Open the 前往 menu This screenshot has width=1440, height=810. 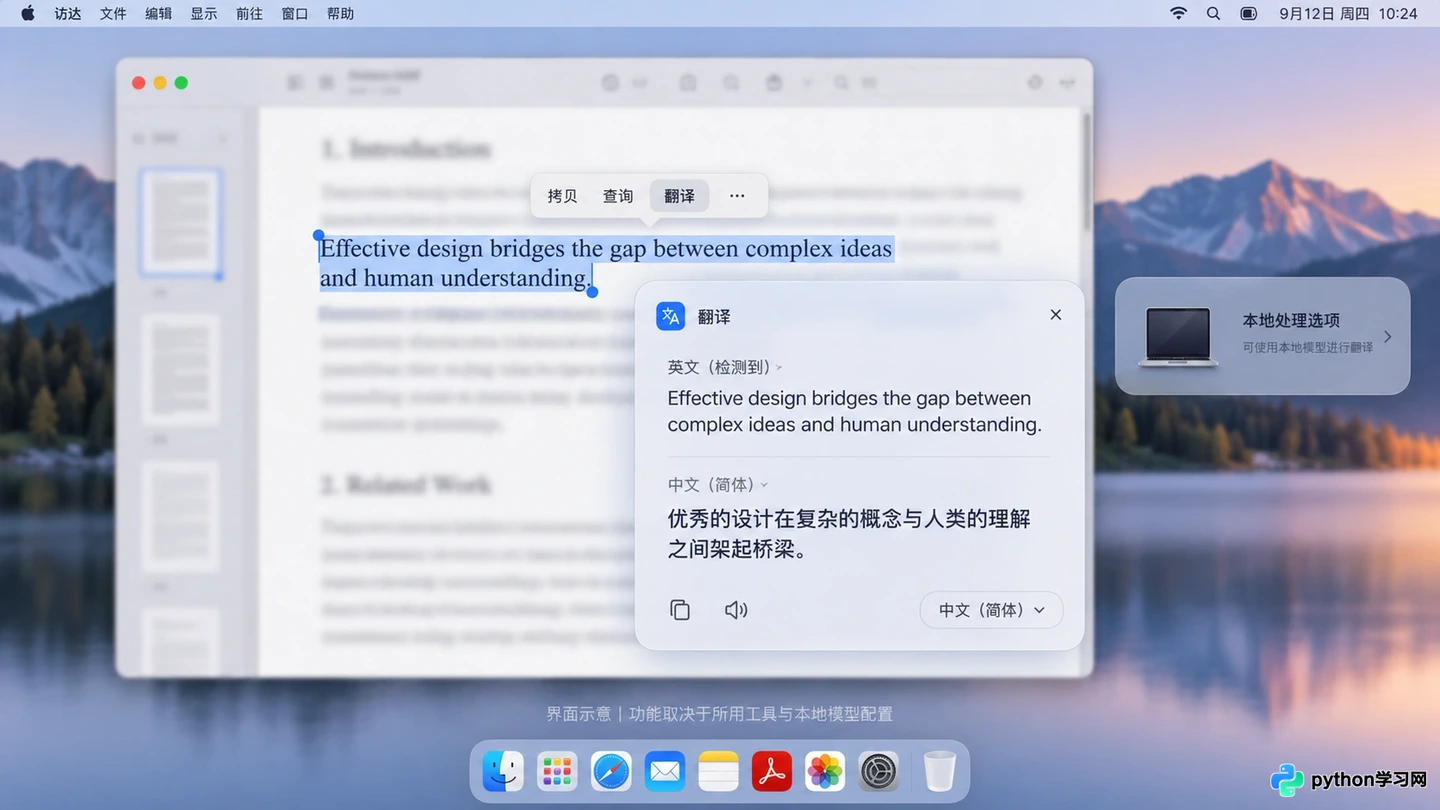(x=249, y=14)
